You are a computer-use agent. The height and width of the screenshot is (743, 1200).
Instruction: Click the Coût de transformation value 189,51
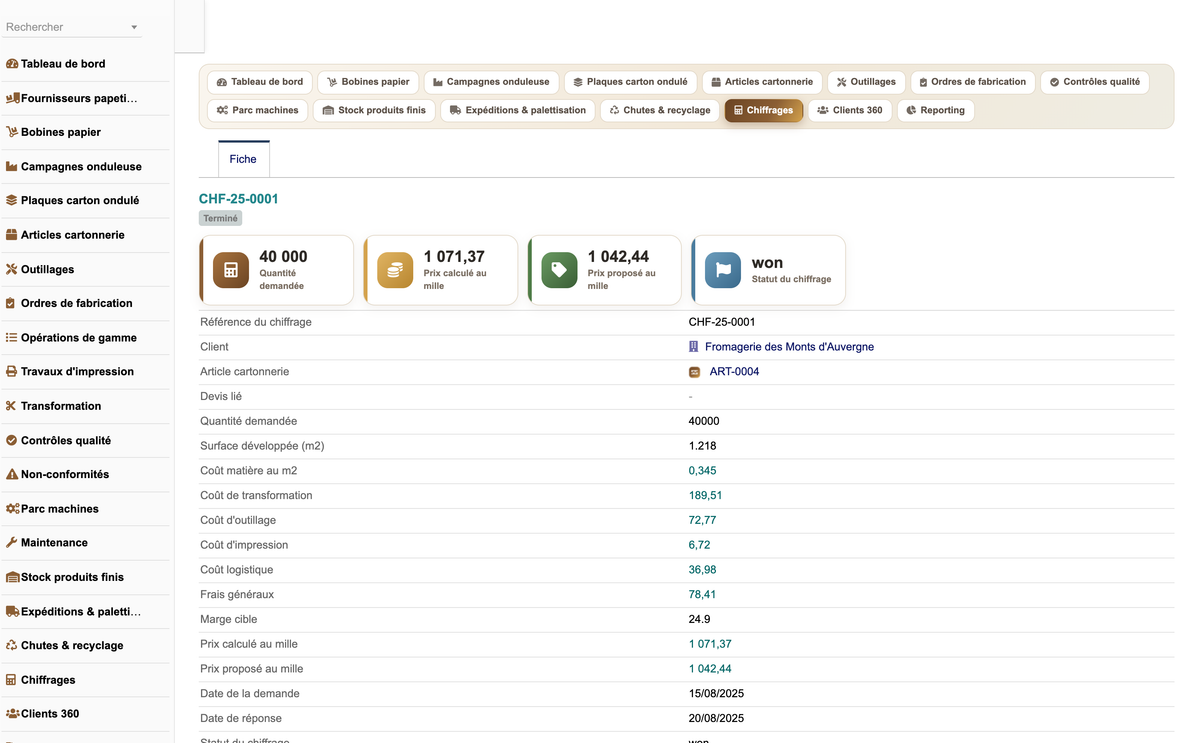click(x=705, y=496)
